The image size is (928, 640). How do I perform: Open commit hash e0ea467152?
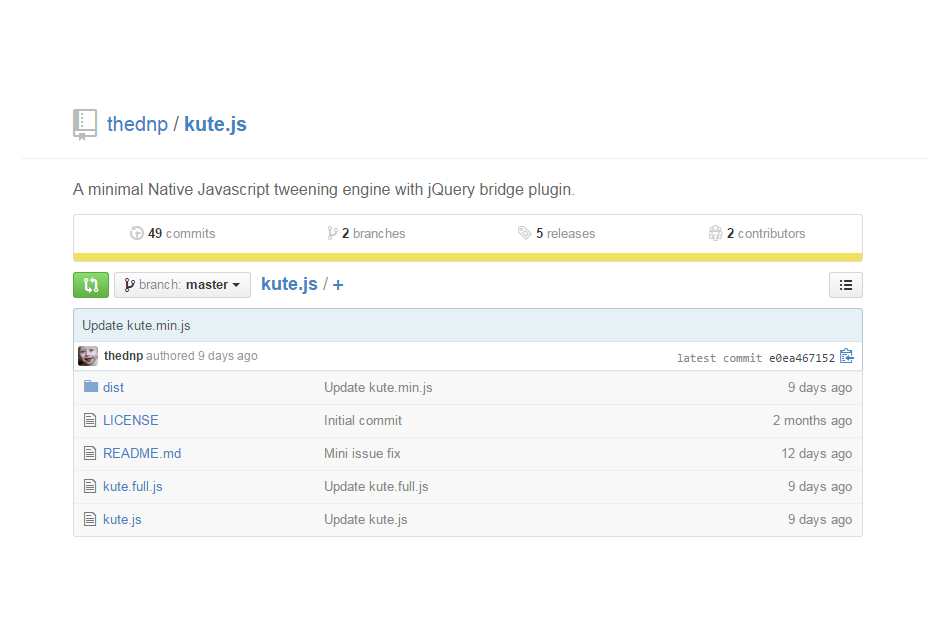(x=801, y=358)
